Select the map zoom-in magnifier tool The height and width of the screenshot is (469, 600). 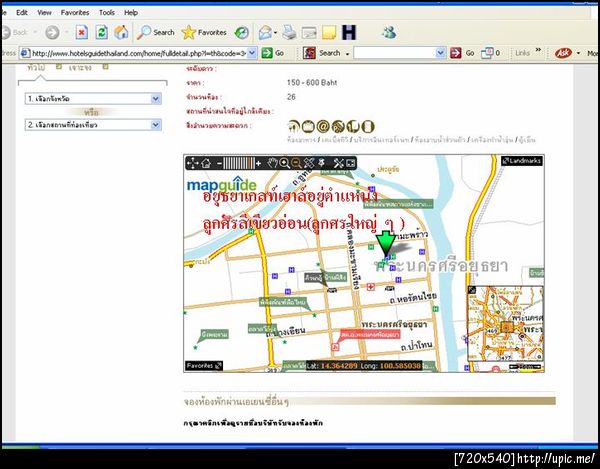[x=285, y=163]
